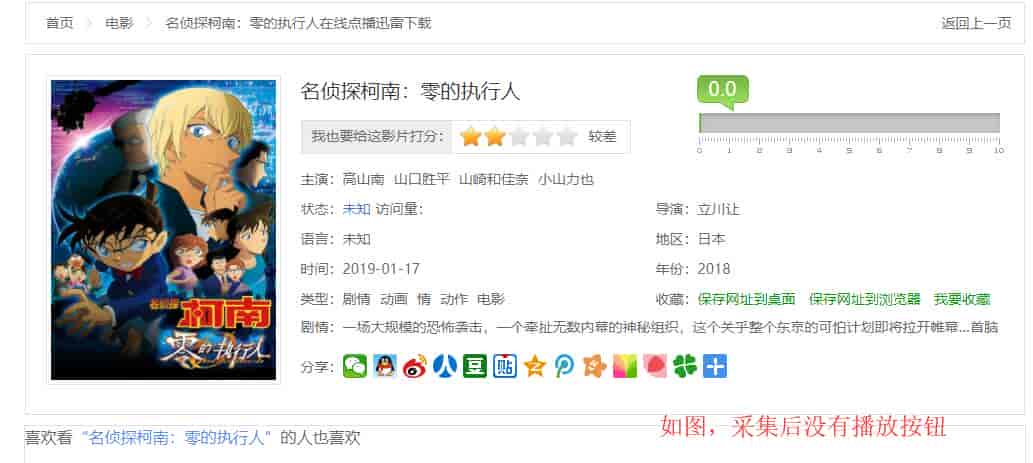Image resolution: width=1033 pixels, height=463 pixels.
Task: Share via the pink petal icon
Action: 655,366
